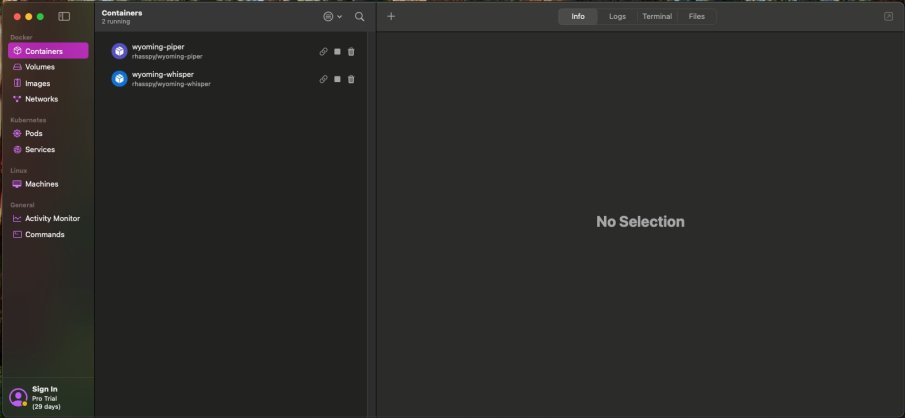Click the search magnifier icon
Screen dimensions: 905x418
[x=360, y=17]
